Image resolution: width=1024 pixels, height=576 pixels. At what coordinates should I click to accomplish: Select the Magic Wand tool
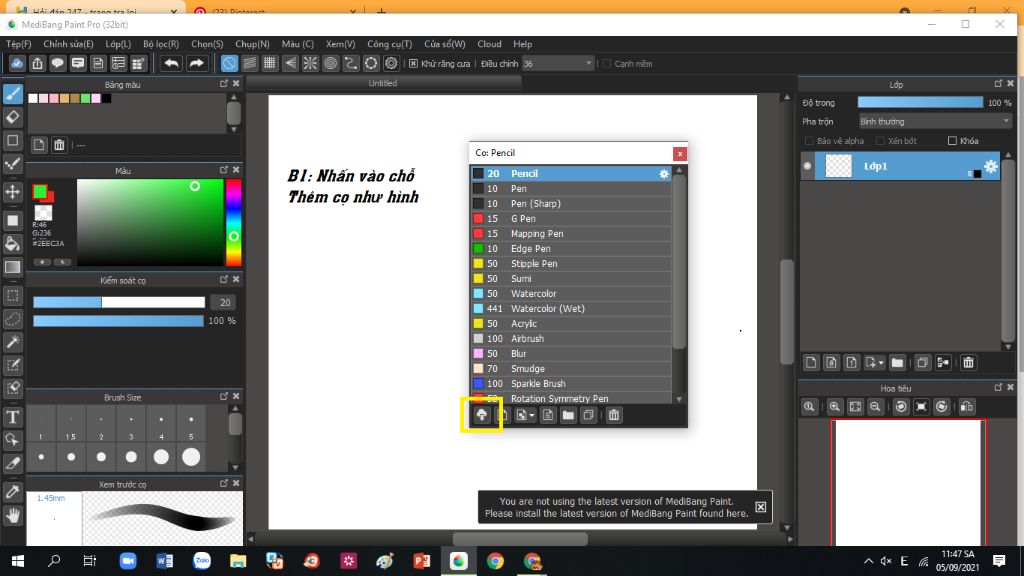[x=13, y=342]
